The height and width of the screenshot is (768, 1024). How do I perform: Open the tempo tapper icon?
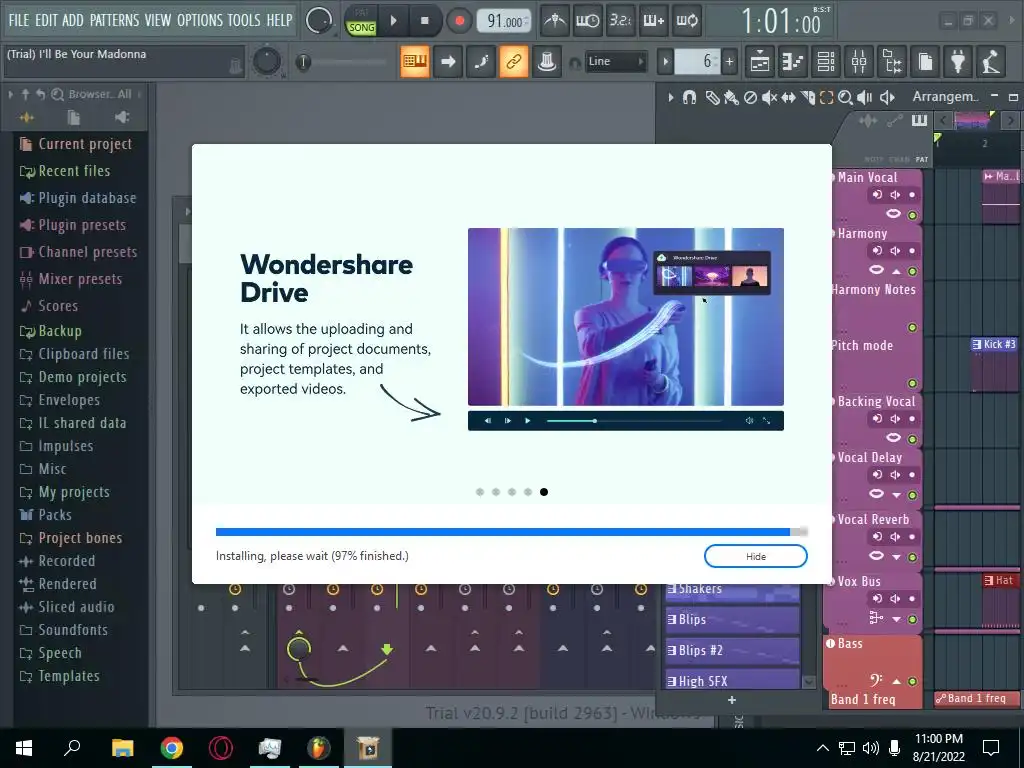(991, 61)
